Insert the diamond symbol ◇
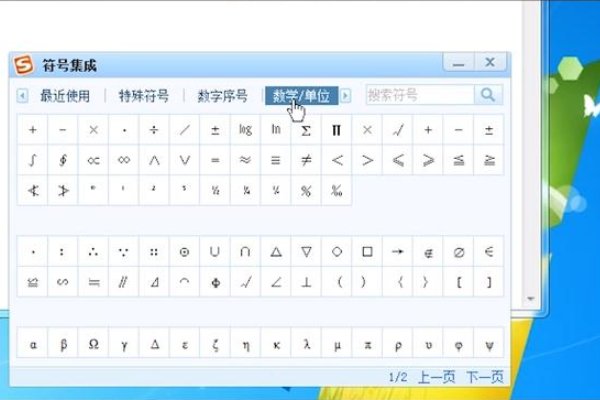Screen dimensions: 600x400 [x=337, y=252]
